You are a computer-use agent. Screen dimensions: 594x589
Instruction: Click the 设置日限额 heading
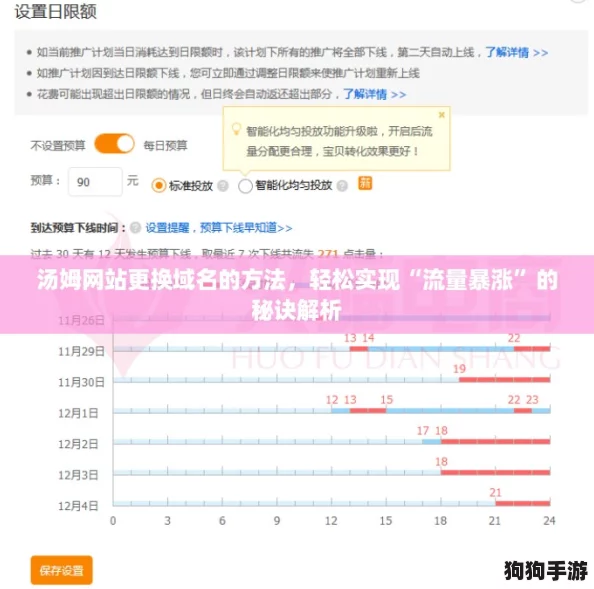point(56,11)
